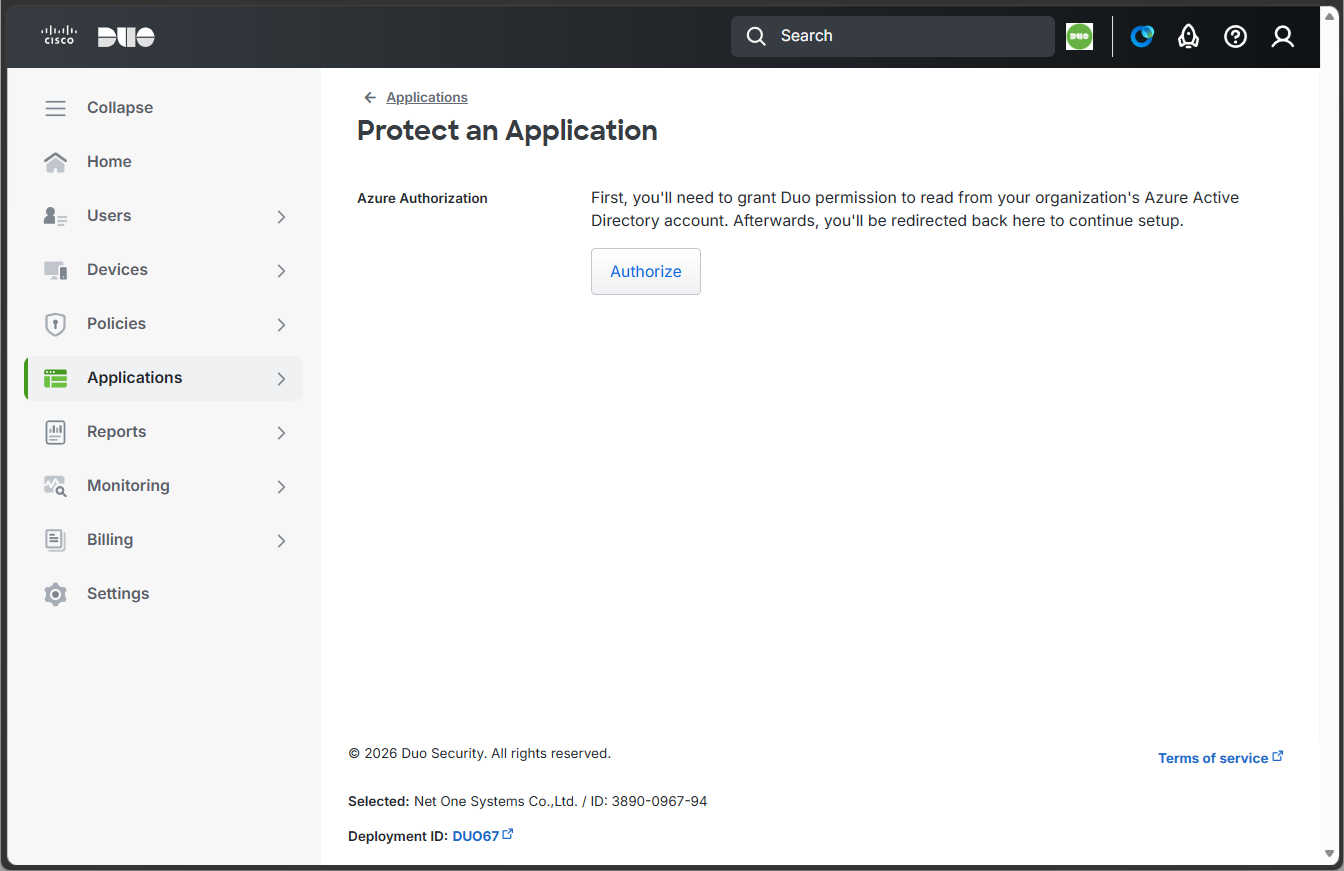Select the Applications menu item
Image resolution: width=1344 pixels, height=871 pixels.
click(163, 378)
